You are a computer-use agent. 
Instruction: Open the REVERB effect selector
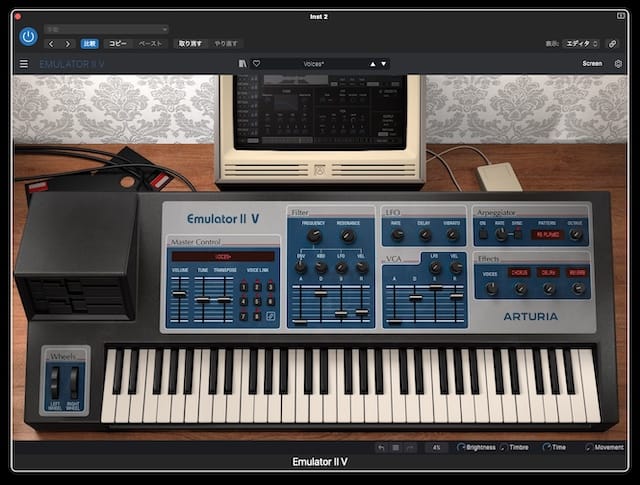pos(577,273)
